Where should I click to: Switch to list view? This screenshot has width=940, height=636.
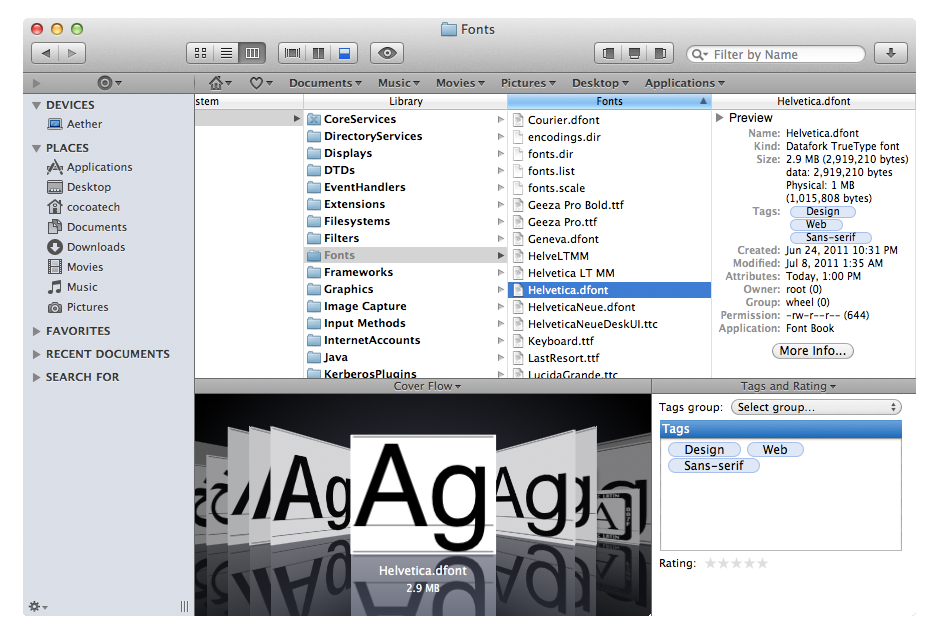coord(226,53)
